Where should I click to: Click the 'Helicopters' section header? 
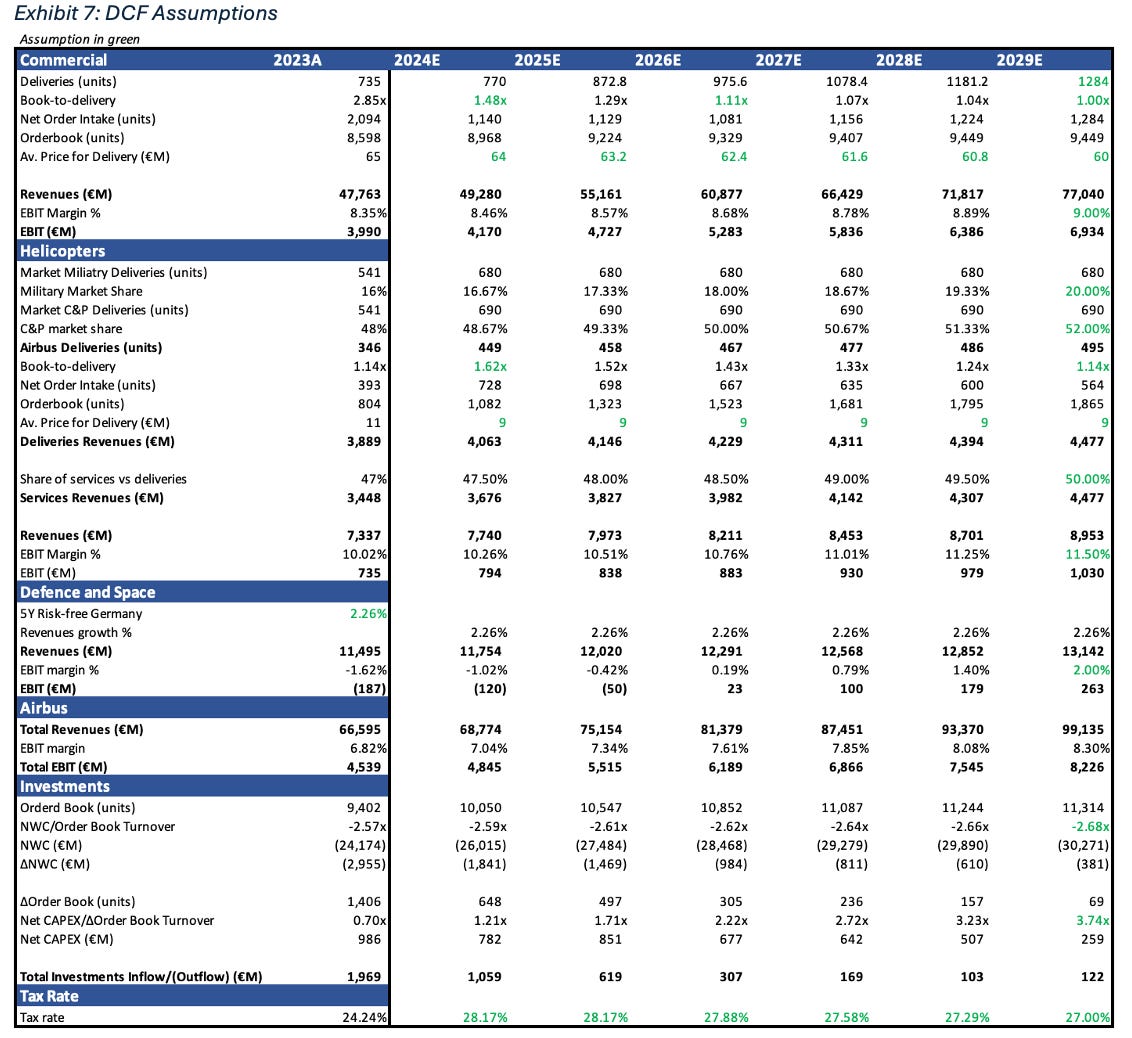pyautogui.click(x=63, y=251)
